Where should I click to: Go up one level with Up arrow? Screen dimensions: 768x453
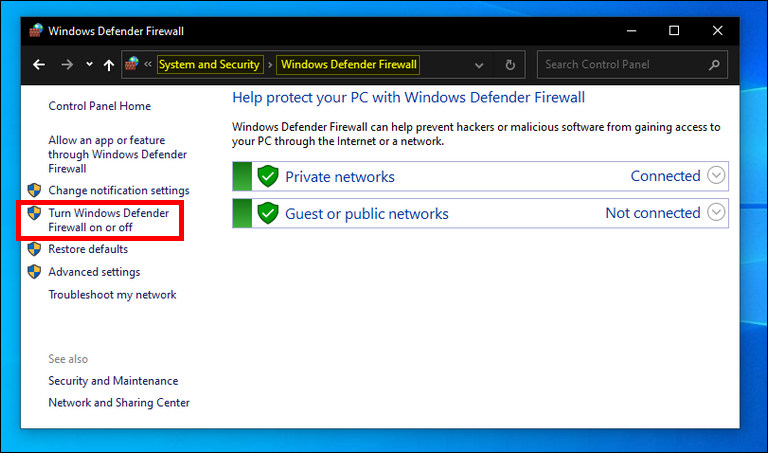click(x=109, y=65)
